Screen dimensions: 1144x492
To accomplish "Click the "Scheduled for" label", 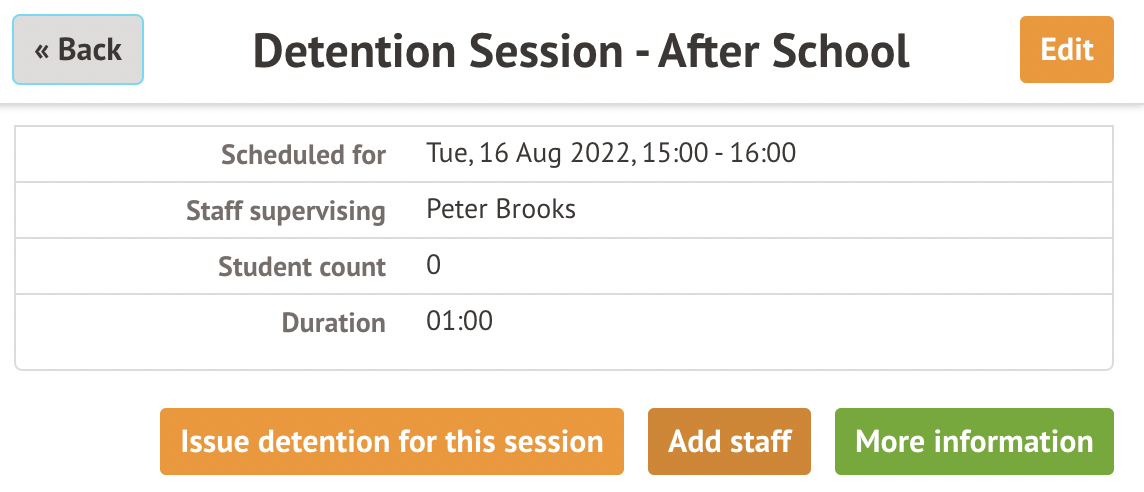I will pyautogui.click(x=303, y=155).
